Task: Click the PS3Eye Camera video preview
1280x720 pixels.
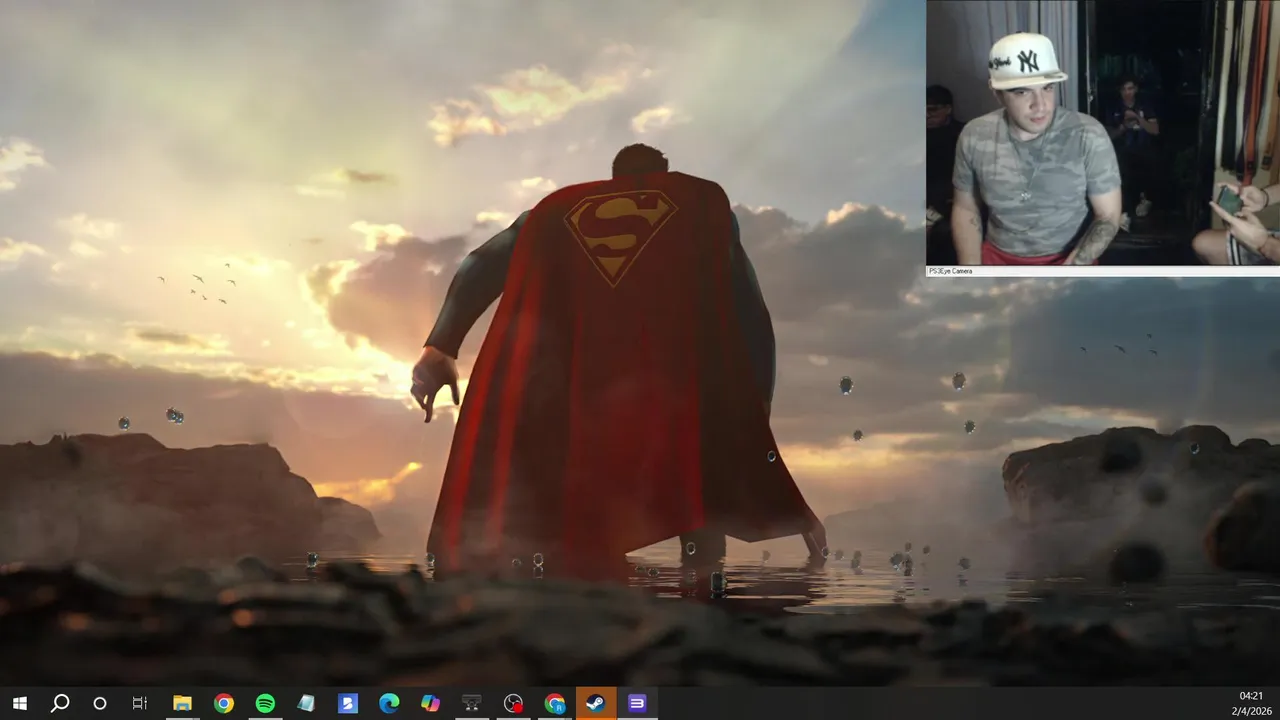Action: tap(1103, 132)
